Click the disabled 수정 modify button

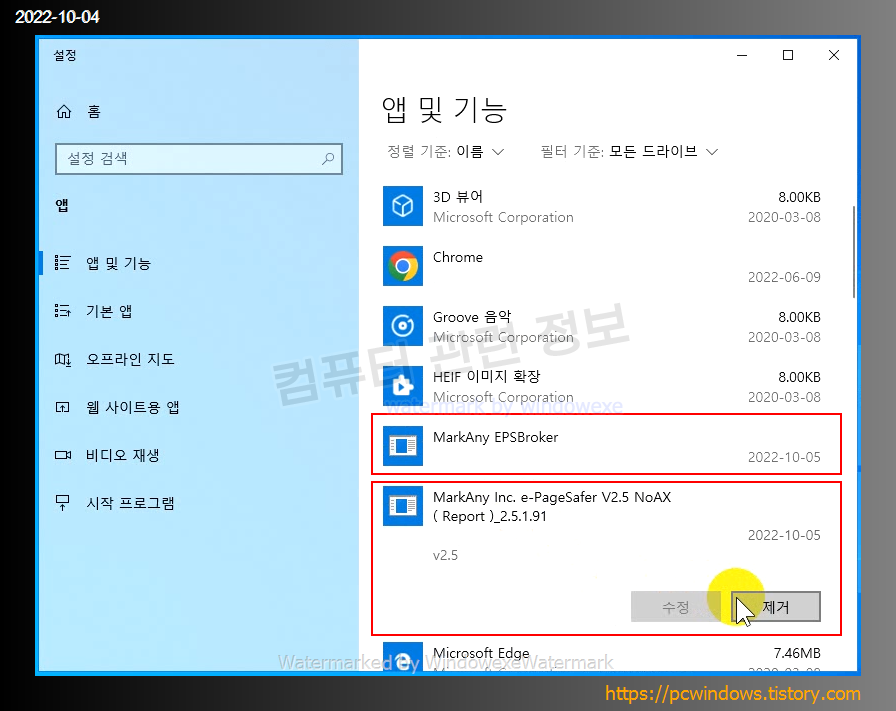675,606
